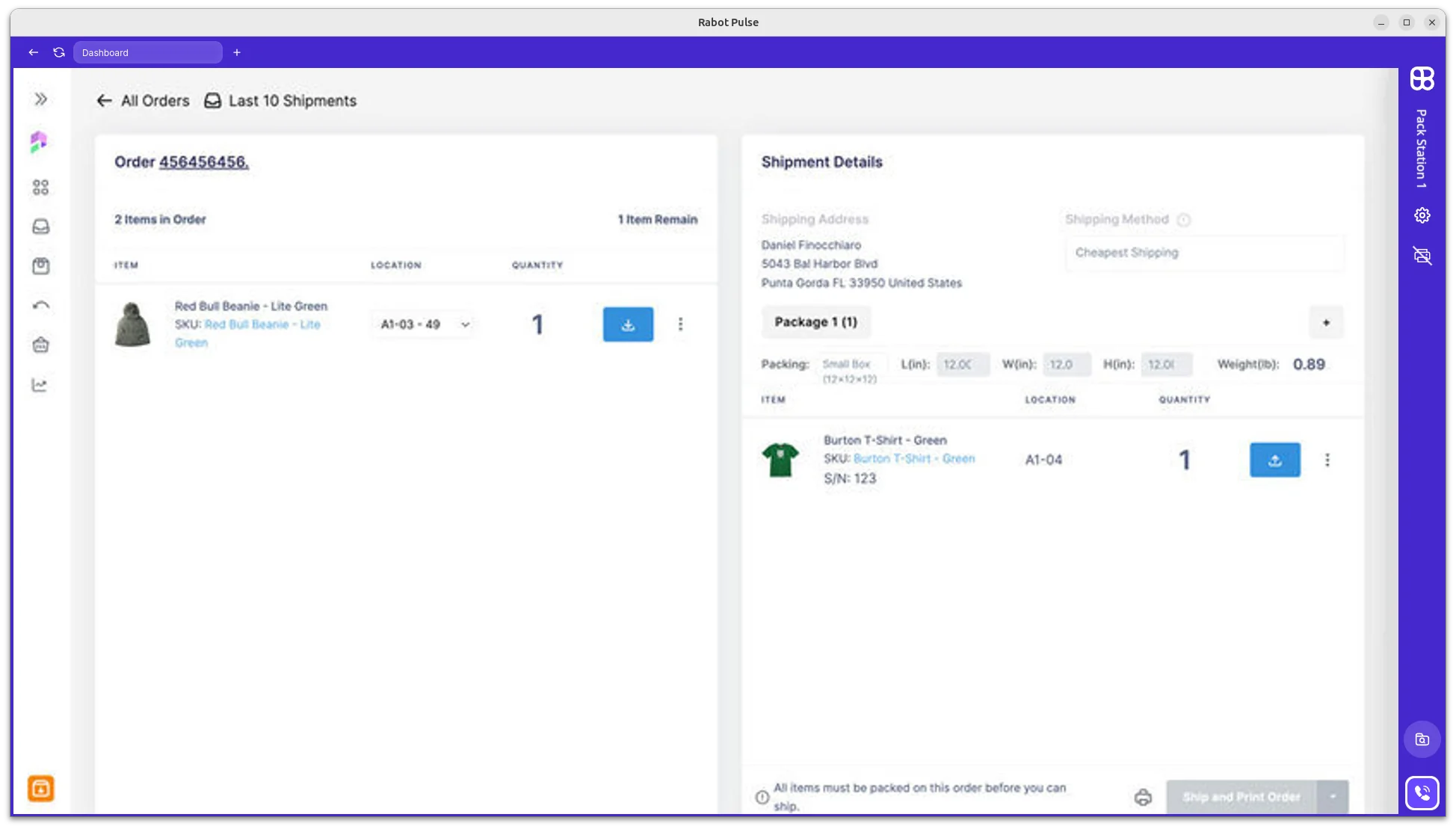Expand the sidebar with the double-chevron toggle
Image resolution: width=1456 pixels, height=829 pixels.
pos(39,98)
